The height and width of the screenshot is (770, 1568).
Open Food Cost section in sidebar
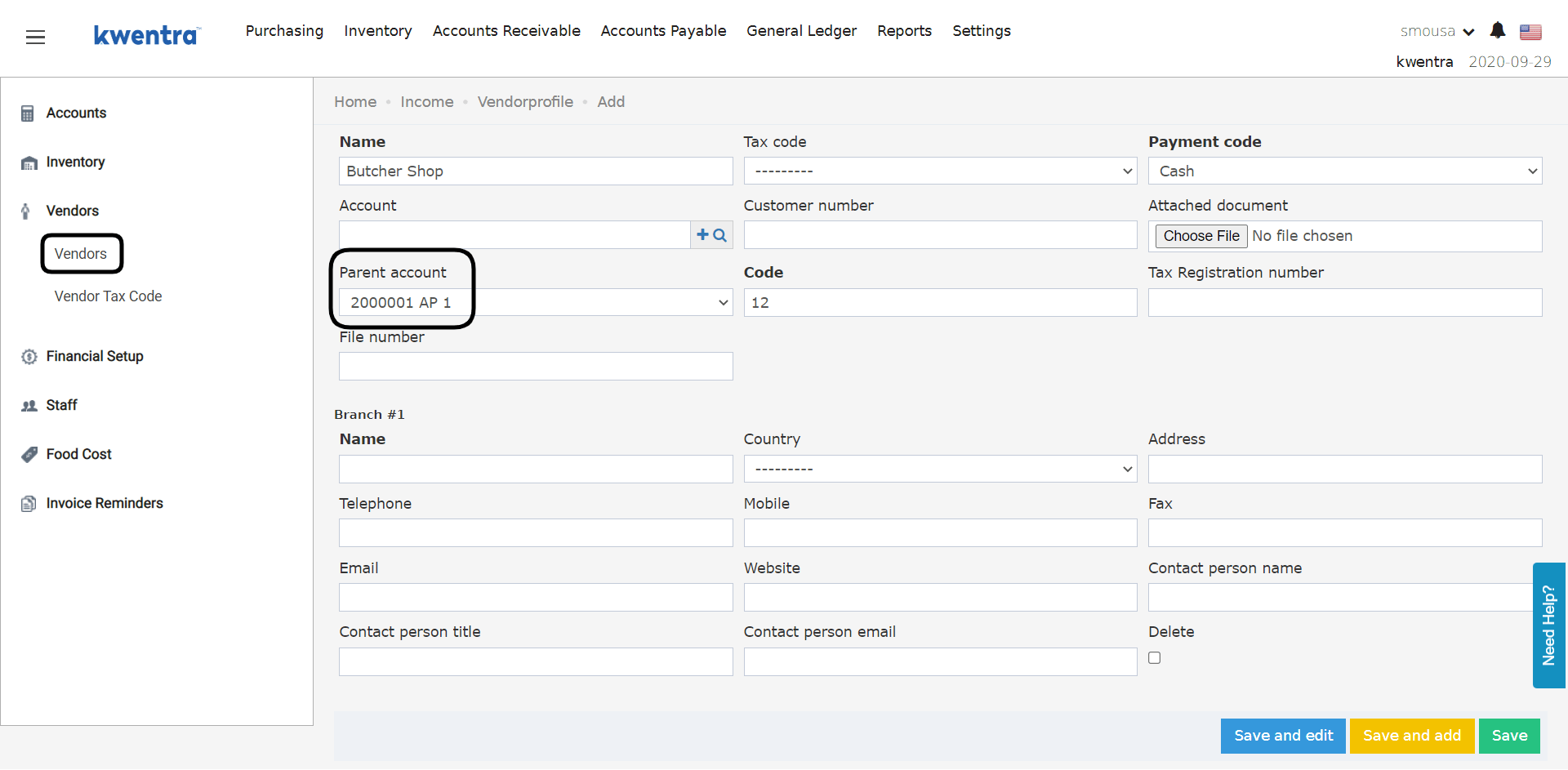78,455
